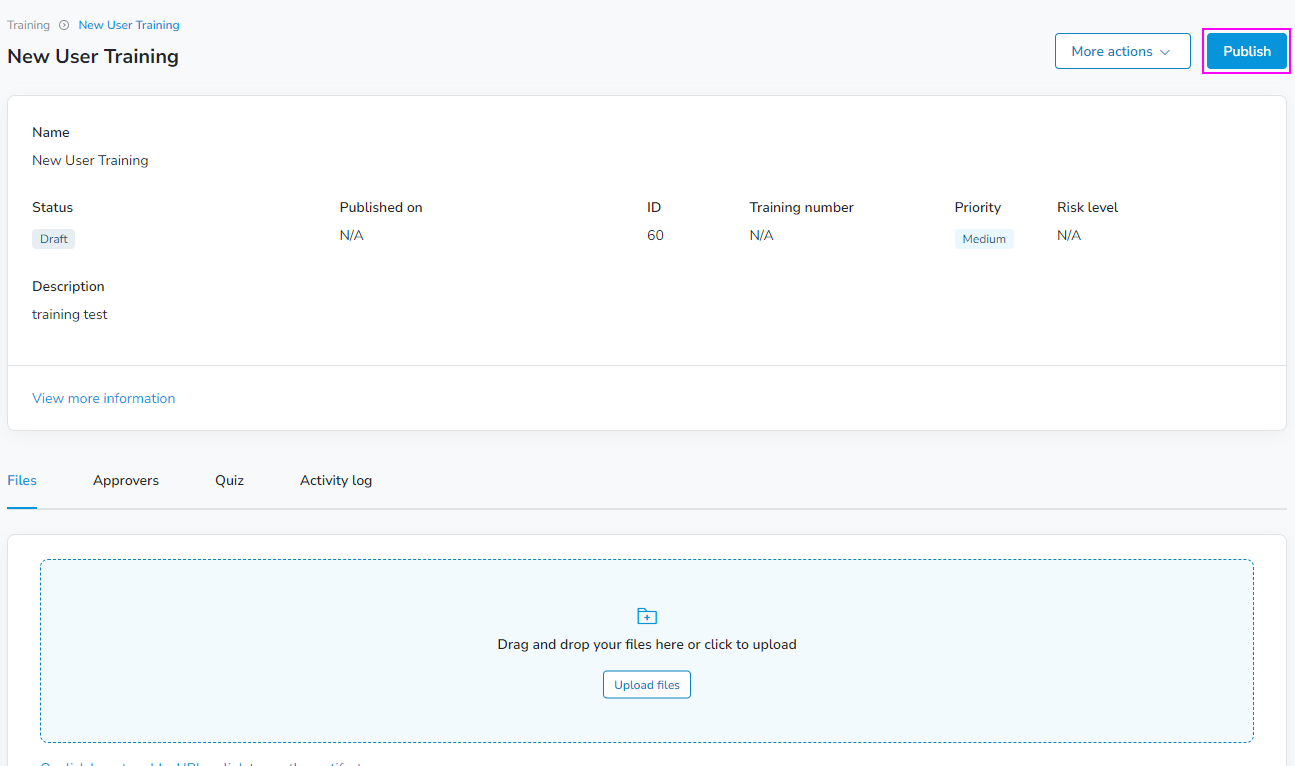
Task: Open the Quiz tab
Action: [x=229, y=480]
